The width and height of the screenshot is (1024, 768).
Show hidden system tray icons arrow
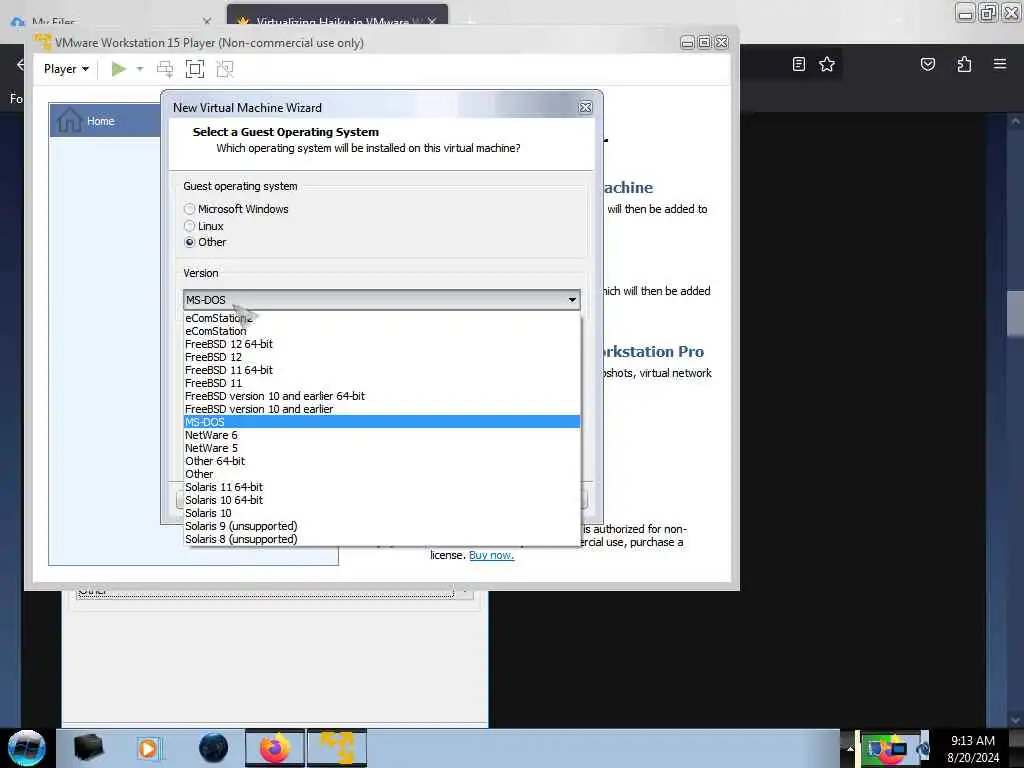850,748
